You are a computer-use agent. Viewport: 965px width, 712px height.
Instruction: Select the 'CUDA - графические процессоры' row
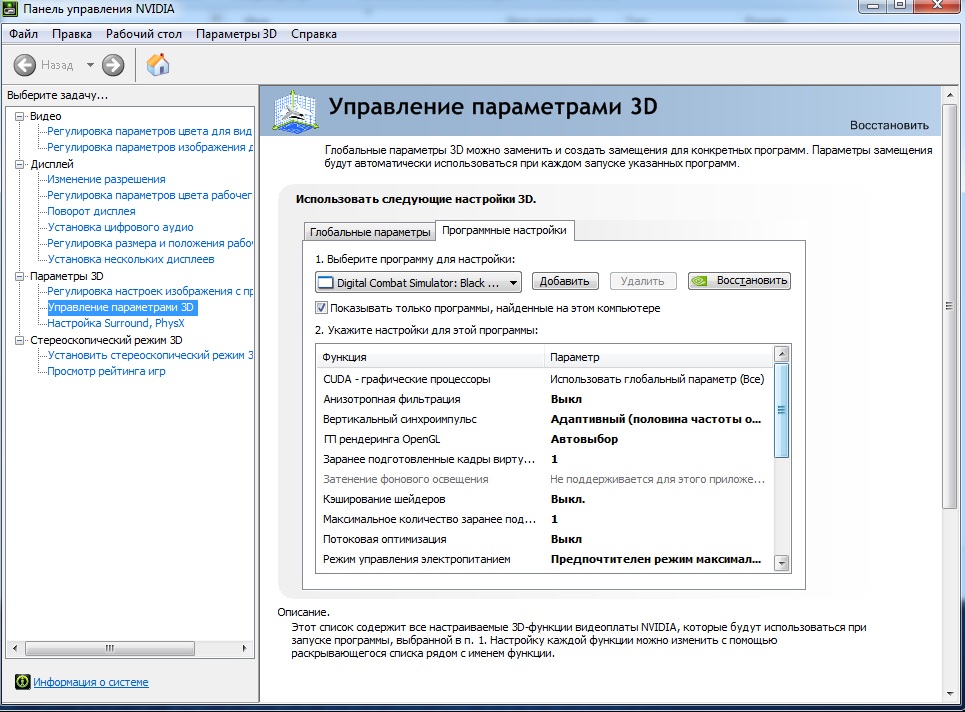click(544, 379)
